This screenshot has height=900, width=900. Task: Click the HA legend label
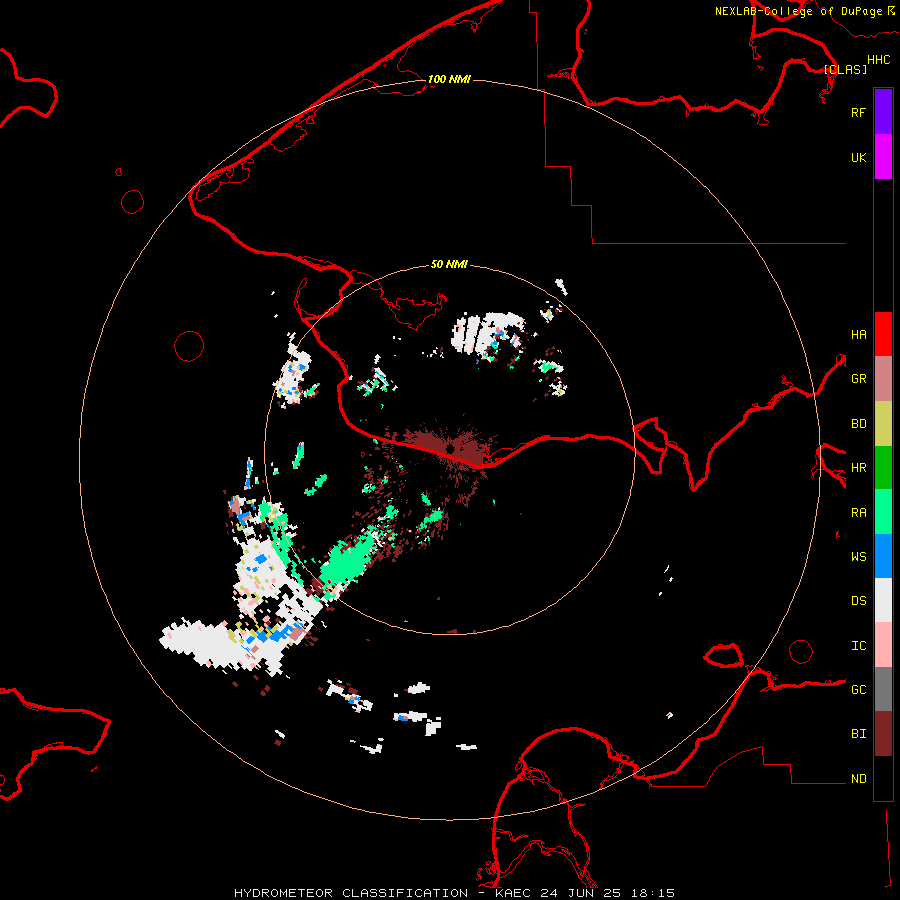coord(858,335)
